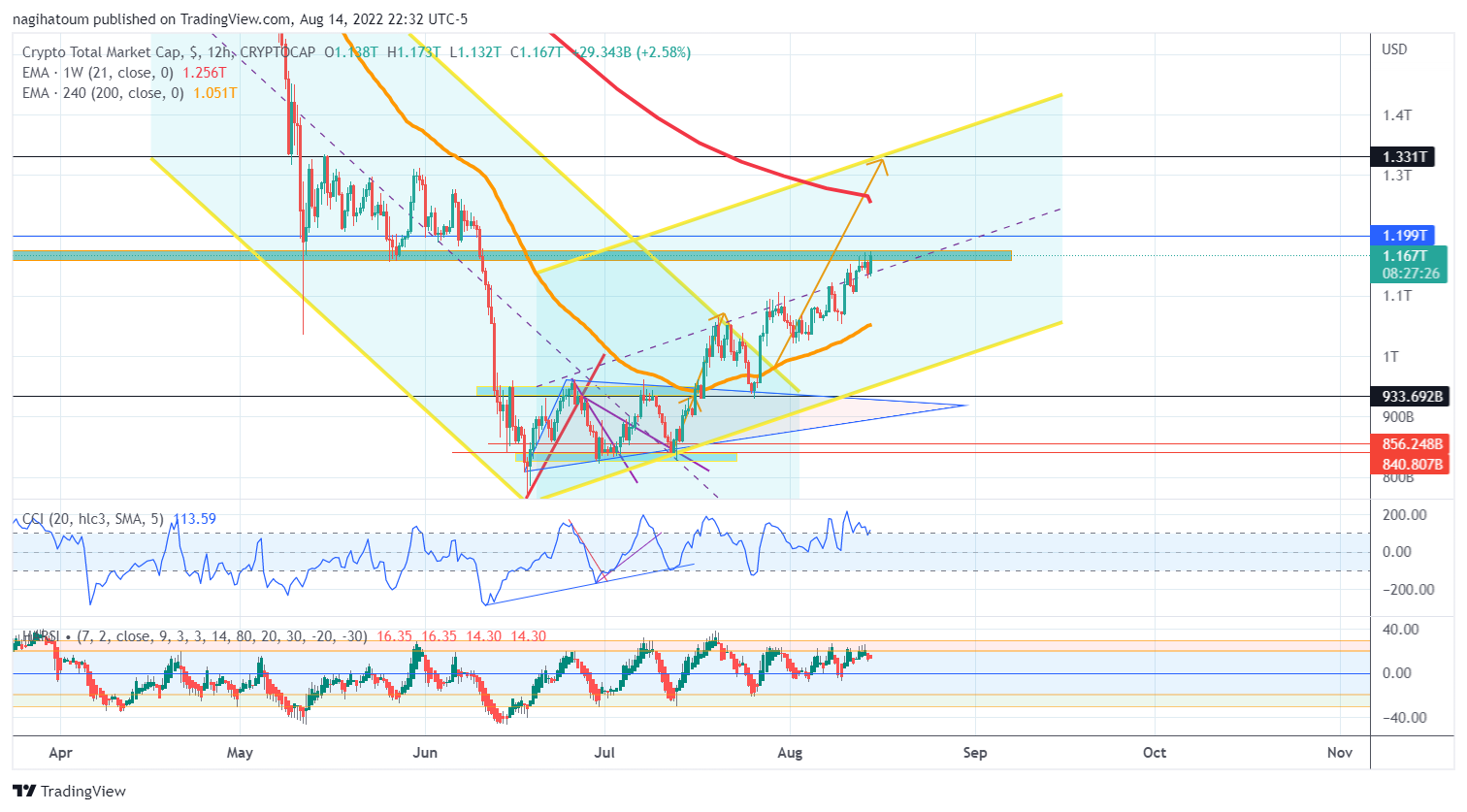Click the red 856.248B price label

(1409, 444)
